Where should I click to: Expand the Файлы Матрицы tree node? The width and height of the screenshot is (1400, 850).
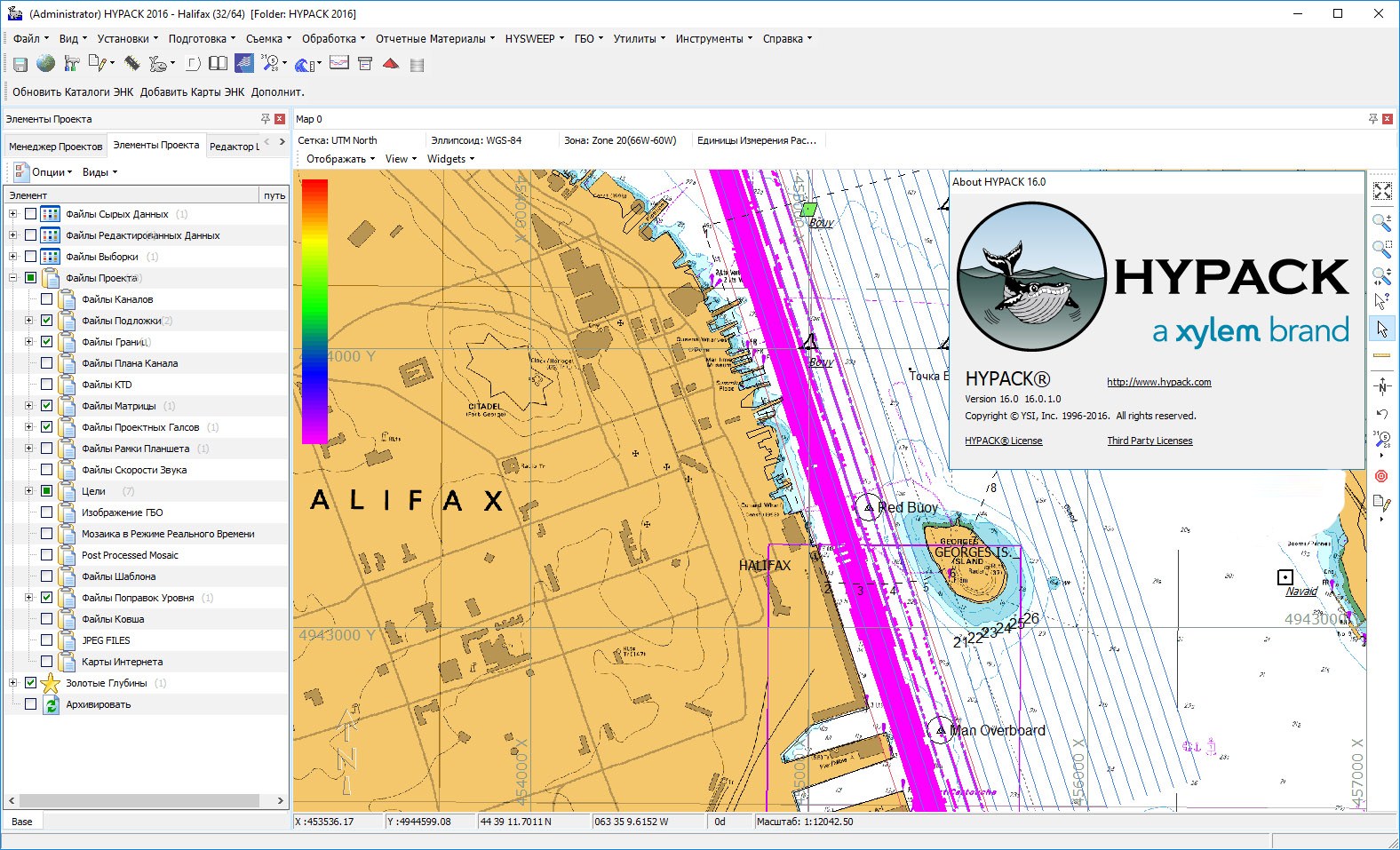pos(28,406)
